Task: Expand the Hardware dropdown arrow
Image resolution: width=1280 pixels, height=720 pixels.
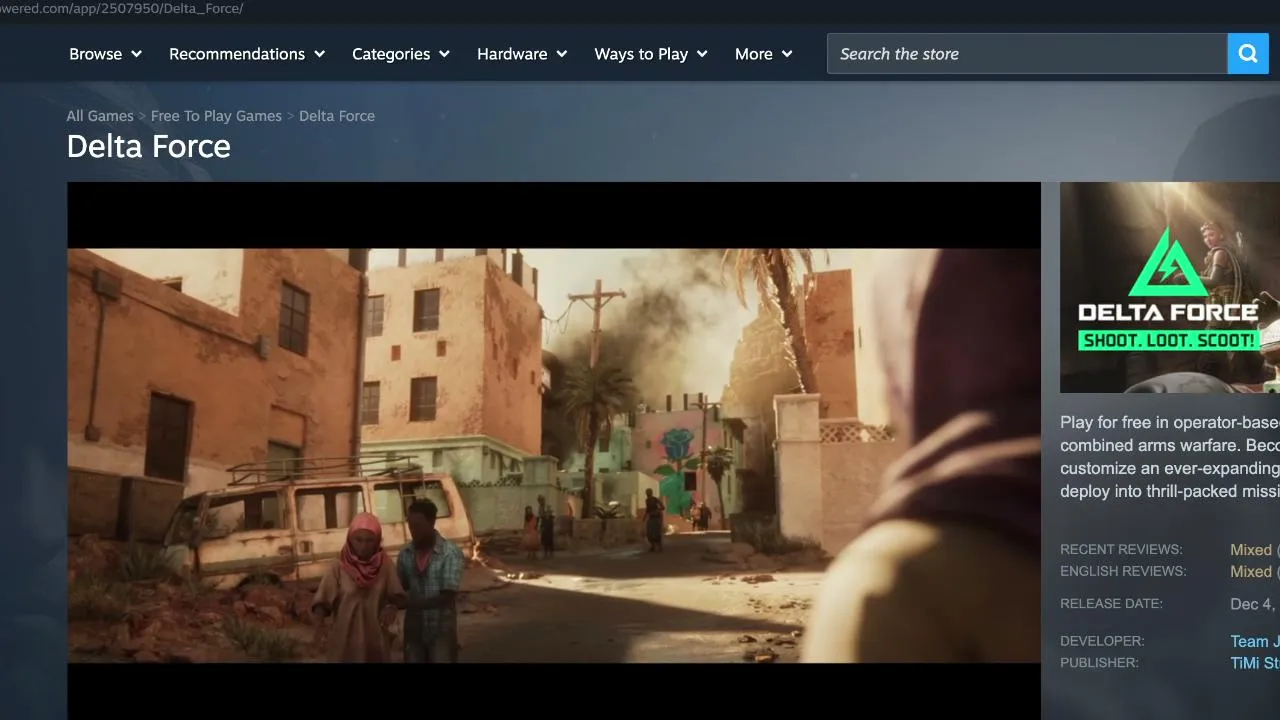Action: 562,54
